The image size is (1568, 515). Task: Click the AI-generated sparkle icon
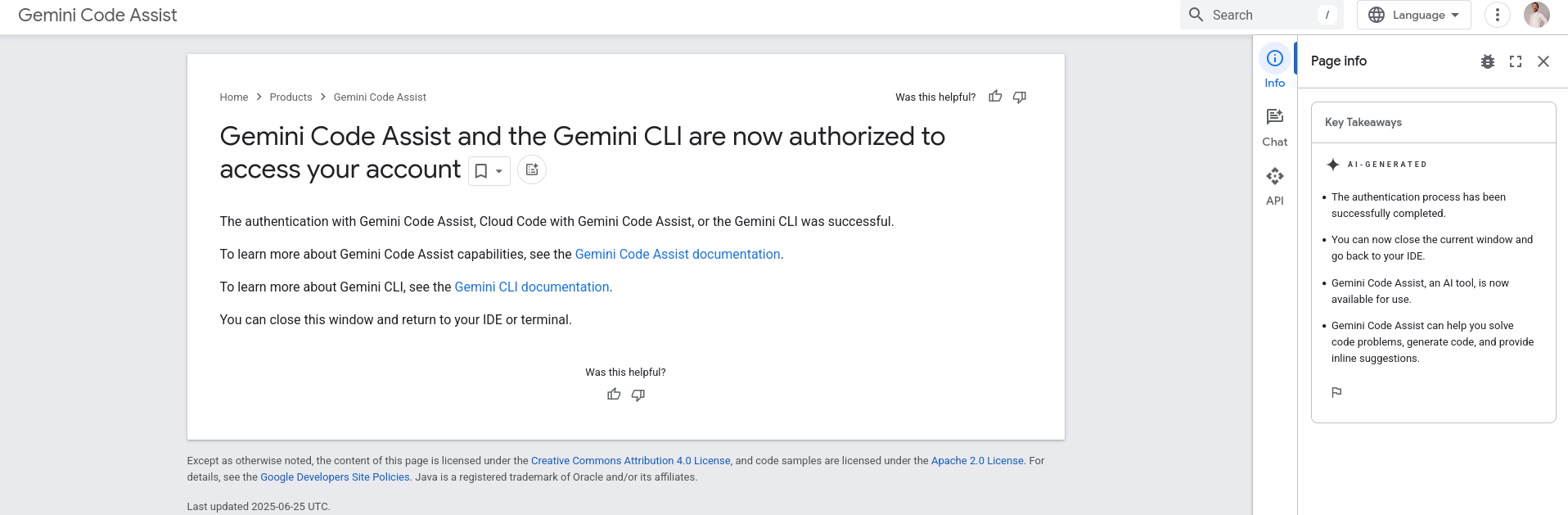pyautogui.click(x=1333, y=165)
